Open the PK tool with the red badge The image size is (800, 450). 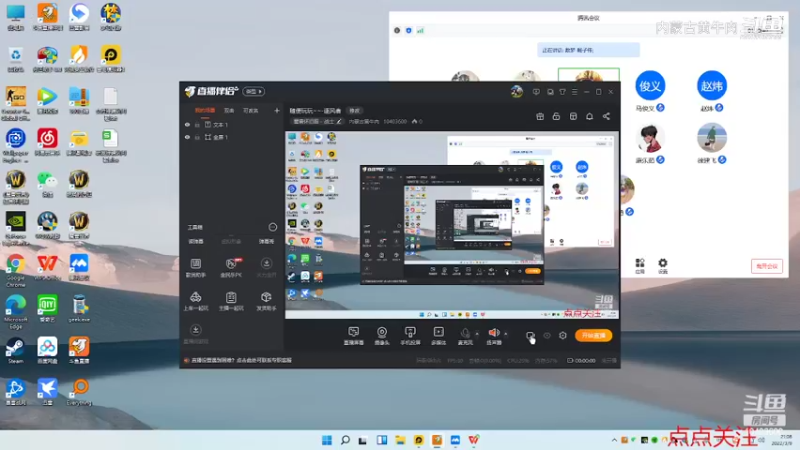231,267
